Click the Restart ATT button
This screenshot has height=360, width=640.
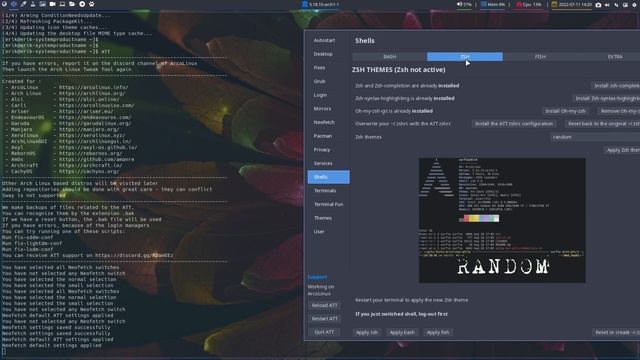coord(324,319)
